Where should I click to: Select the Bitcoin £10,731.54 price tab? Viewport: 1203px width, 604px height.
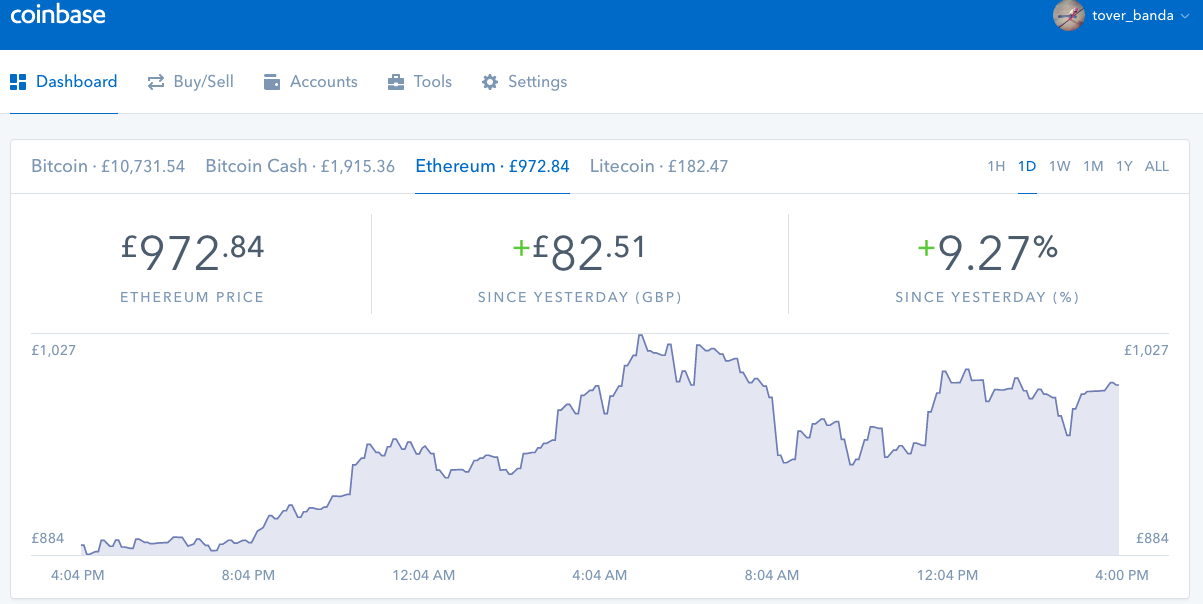click(x=108, y=166)
